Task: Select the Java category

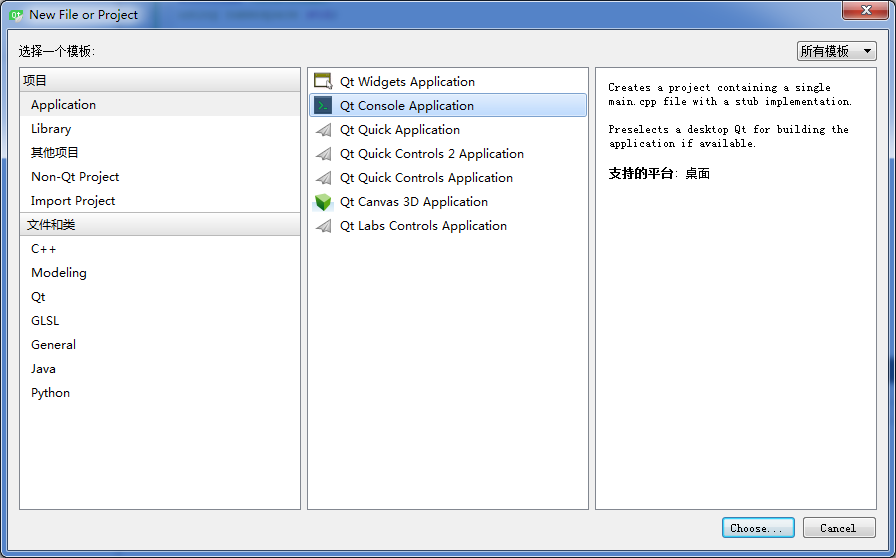Action: pyautogui.click(x=160, y=369)
